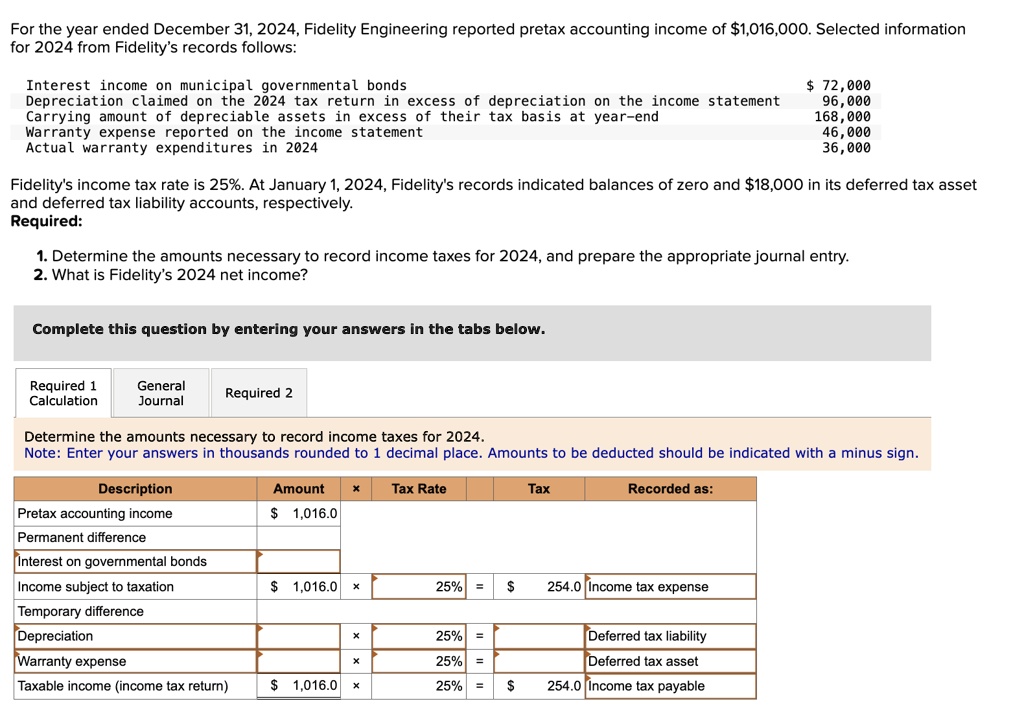The height and width of the screenshot is (708, 1024).
Task: Click the Interest on governmental bonds amount cell
Action: pyautogui.click(x=299, y=561)
